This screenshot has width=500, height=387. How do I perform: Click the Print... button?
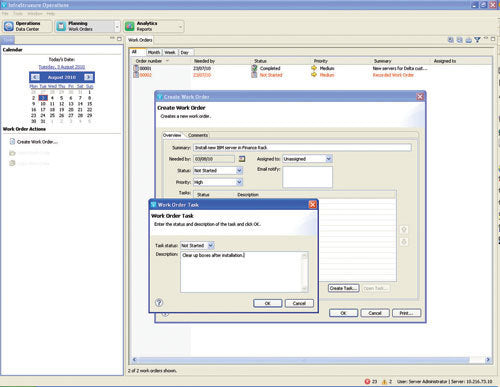pos(406,313)
